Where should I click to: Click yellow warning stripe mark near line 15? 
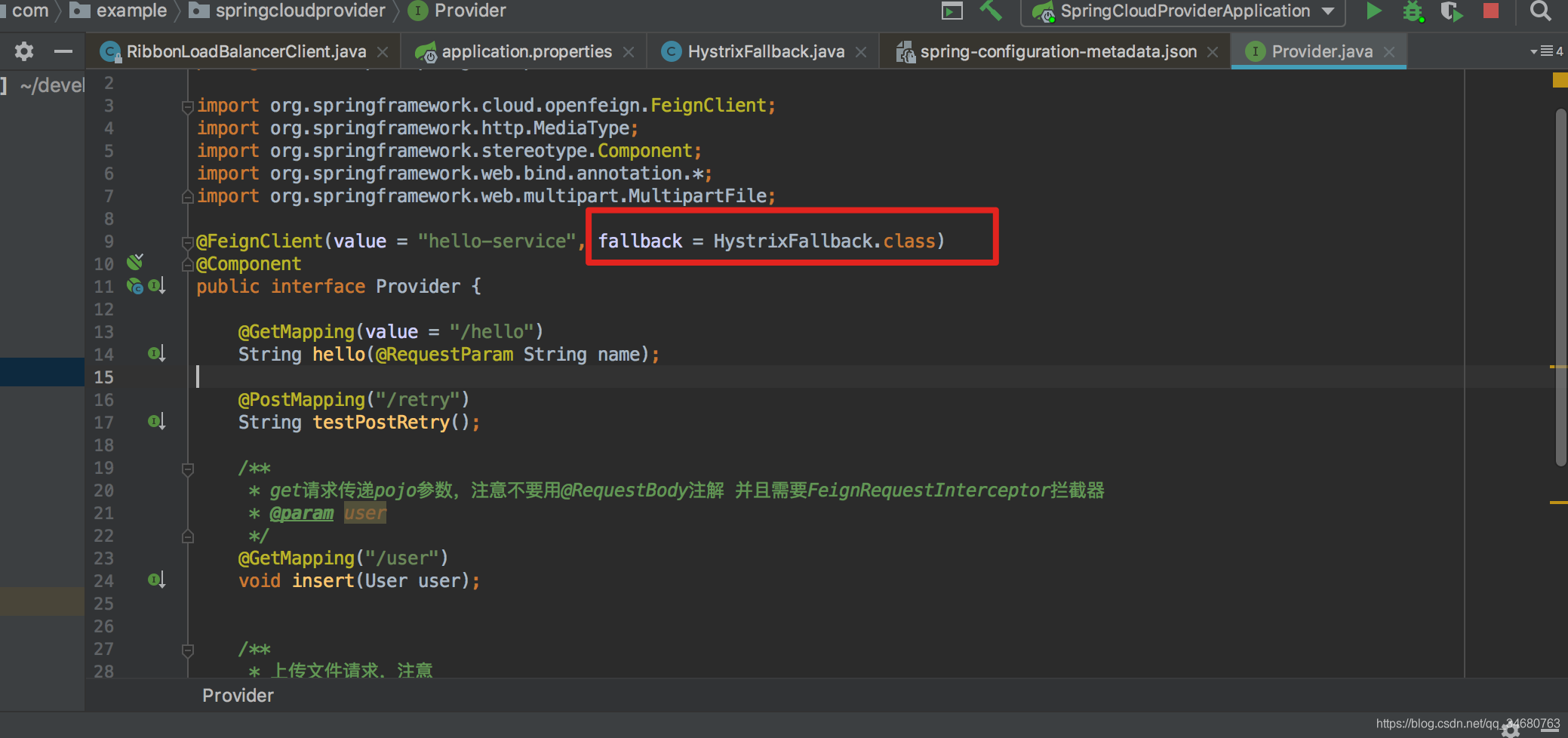point(1559,367)
